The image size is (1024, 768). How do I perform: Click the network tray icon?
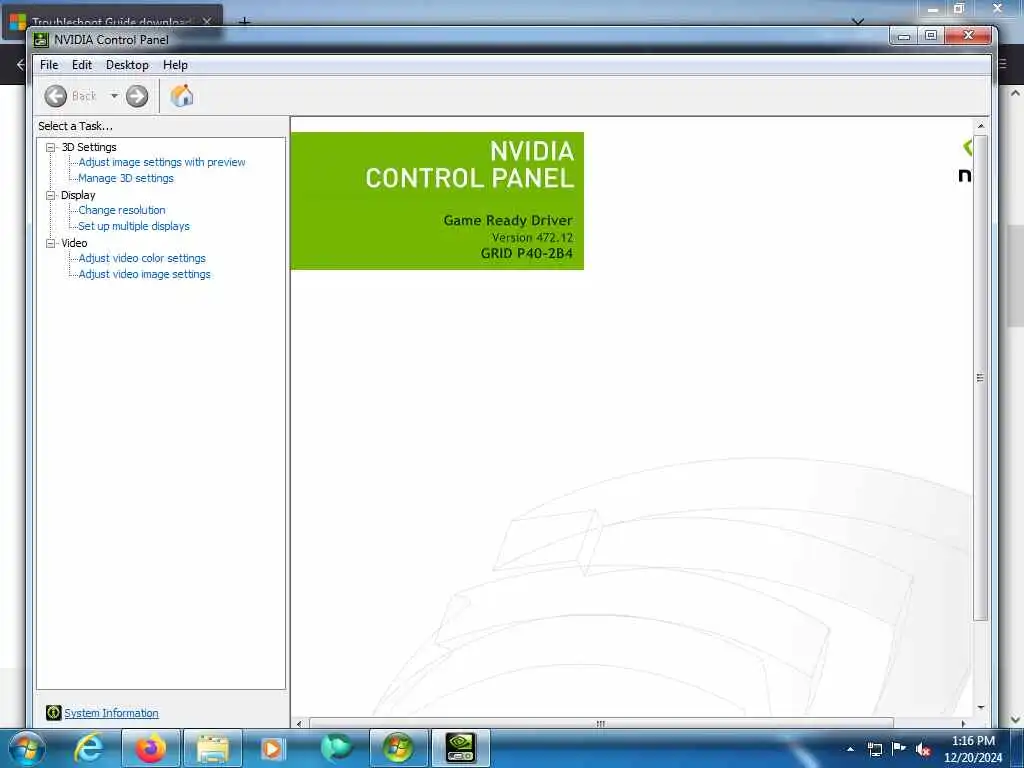875,749
